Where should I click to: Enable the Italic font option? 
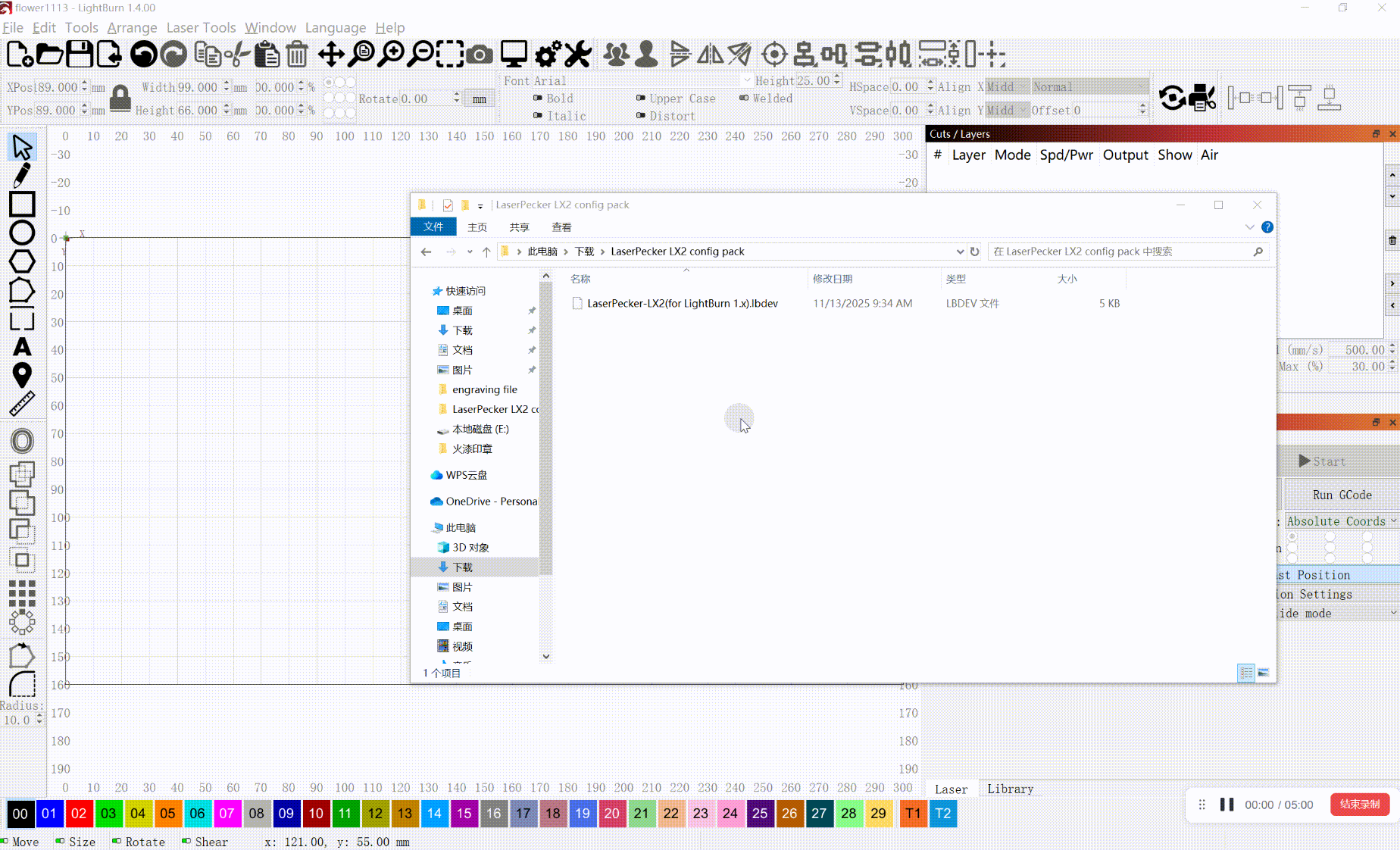538,116
